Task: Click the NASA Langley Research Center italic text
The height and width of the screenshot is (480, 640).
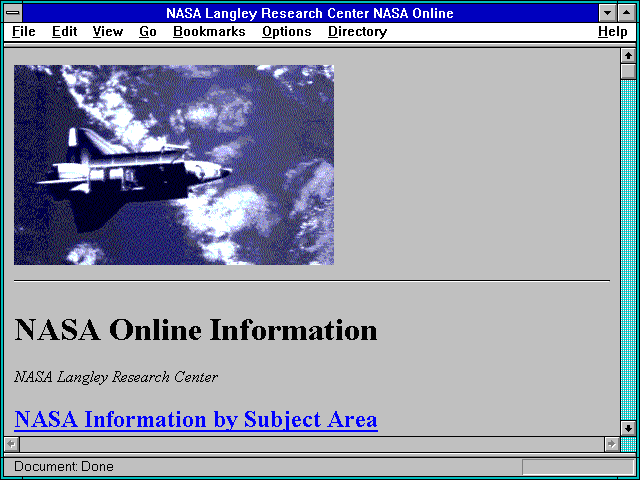Action: pos(116,377)
